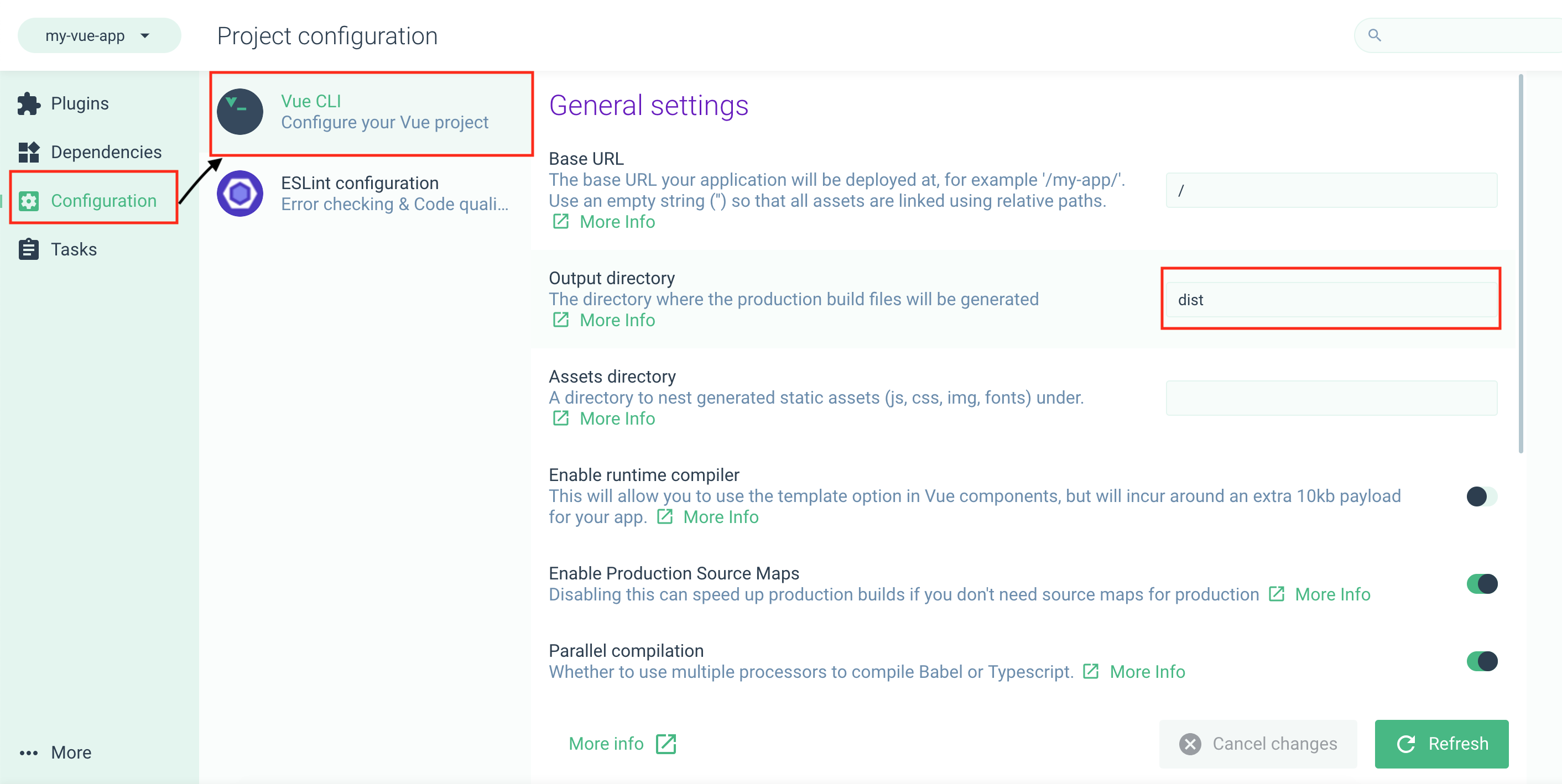Click the Parallel compilation label
This screenshot has width=1562, height=784.
pos(626,651)
